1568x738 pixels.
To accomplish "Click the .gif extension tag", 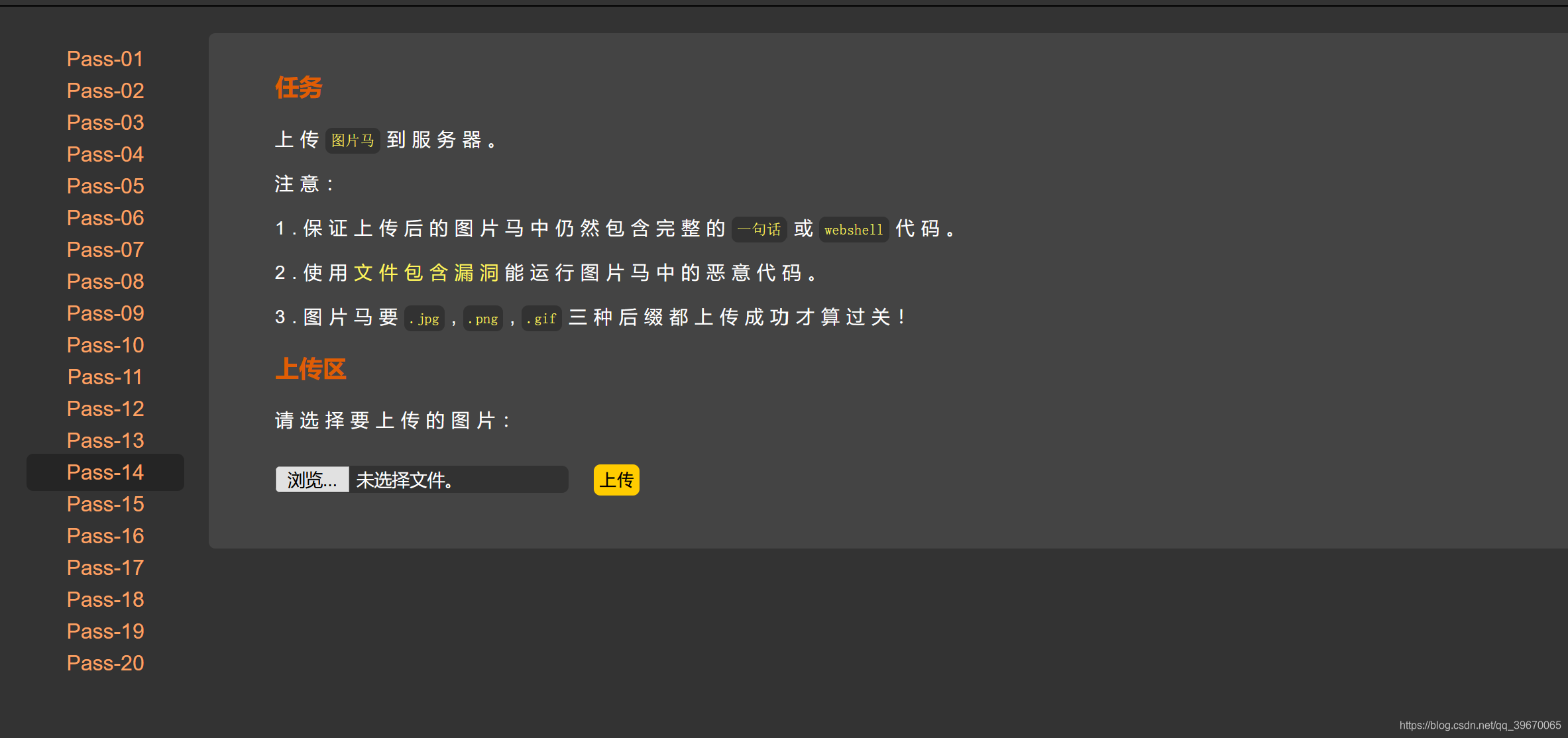I will [541, 319].
